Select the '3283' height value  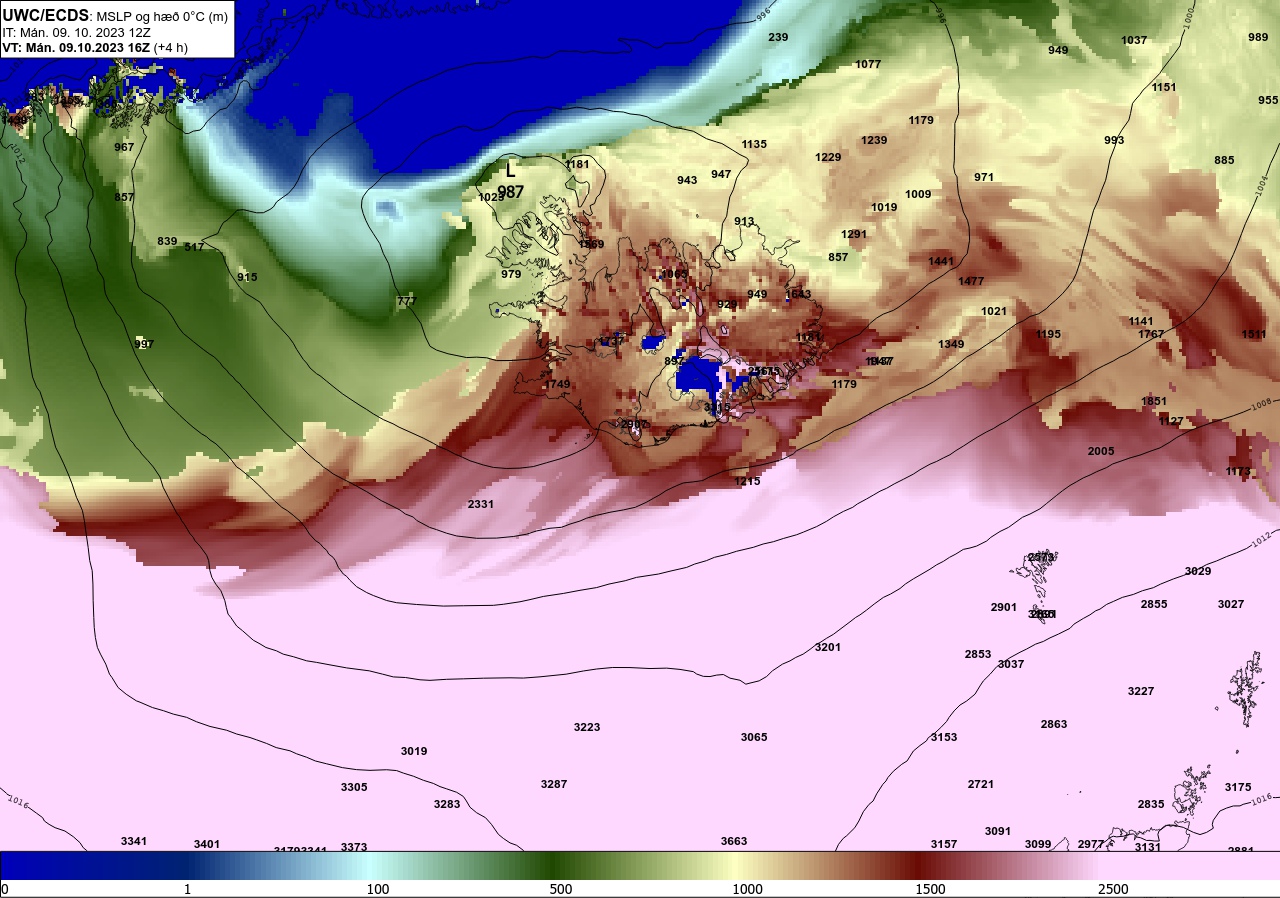pyautogui.click(x=447, y=804)
